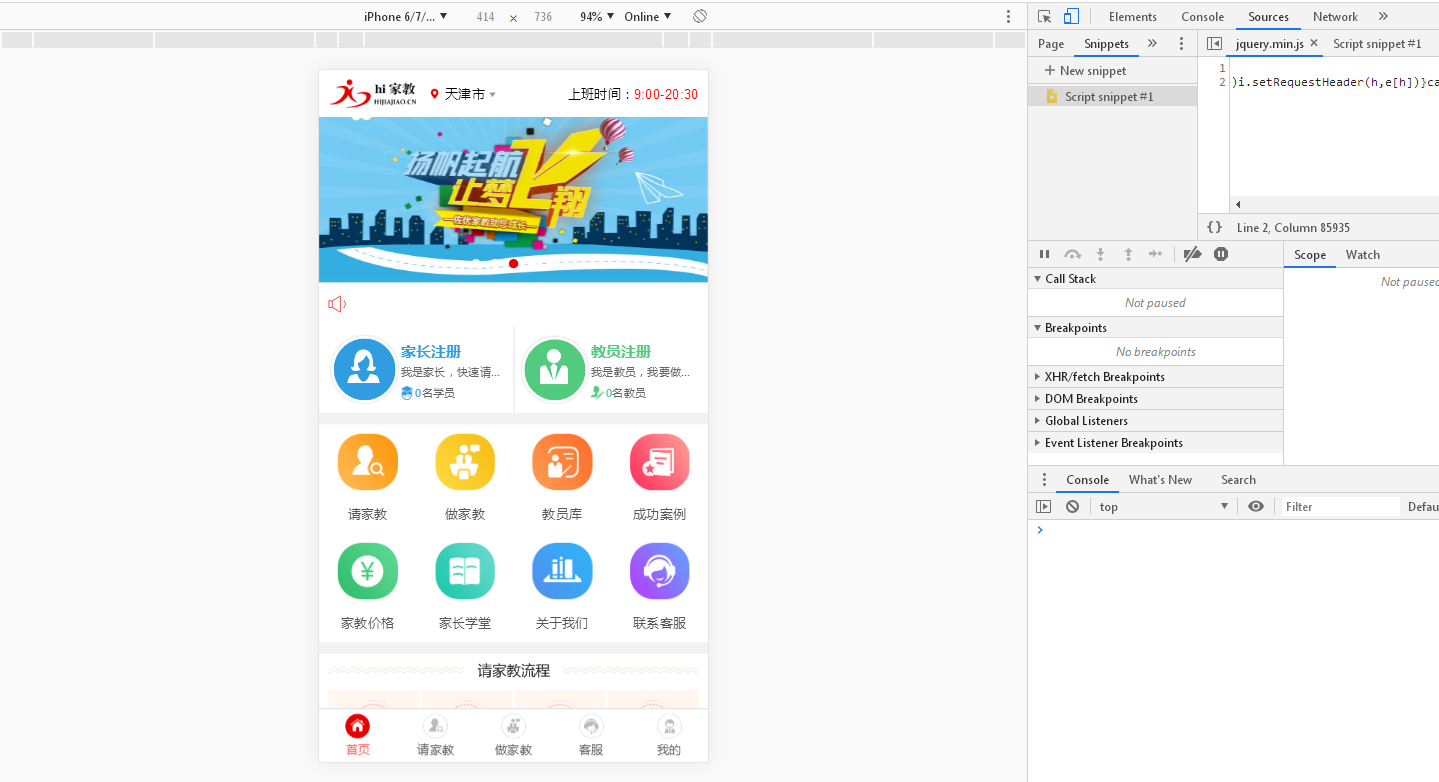Tap the 成功案例 success cases icon

pos(658,461)
